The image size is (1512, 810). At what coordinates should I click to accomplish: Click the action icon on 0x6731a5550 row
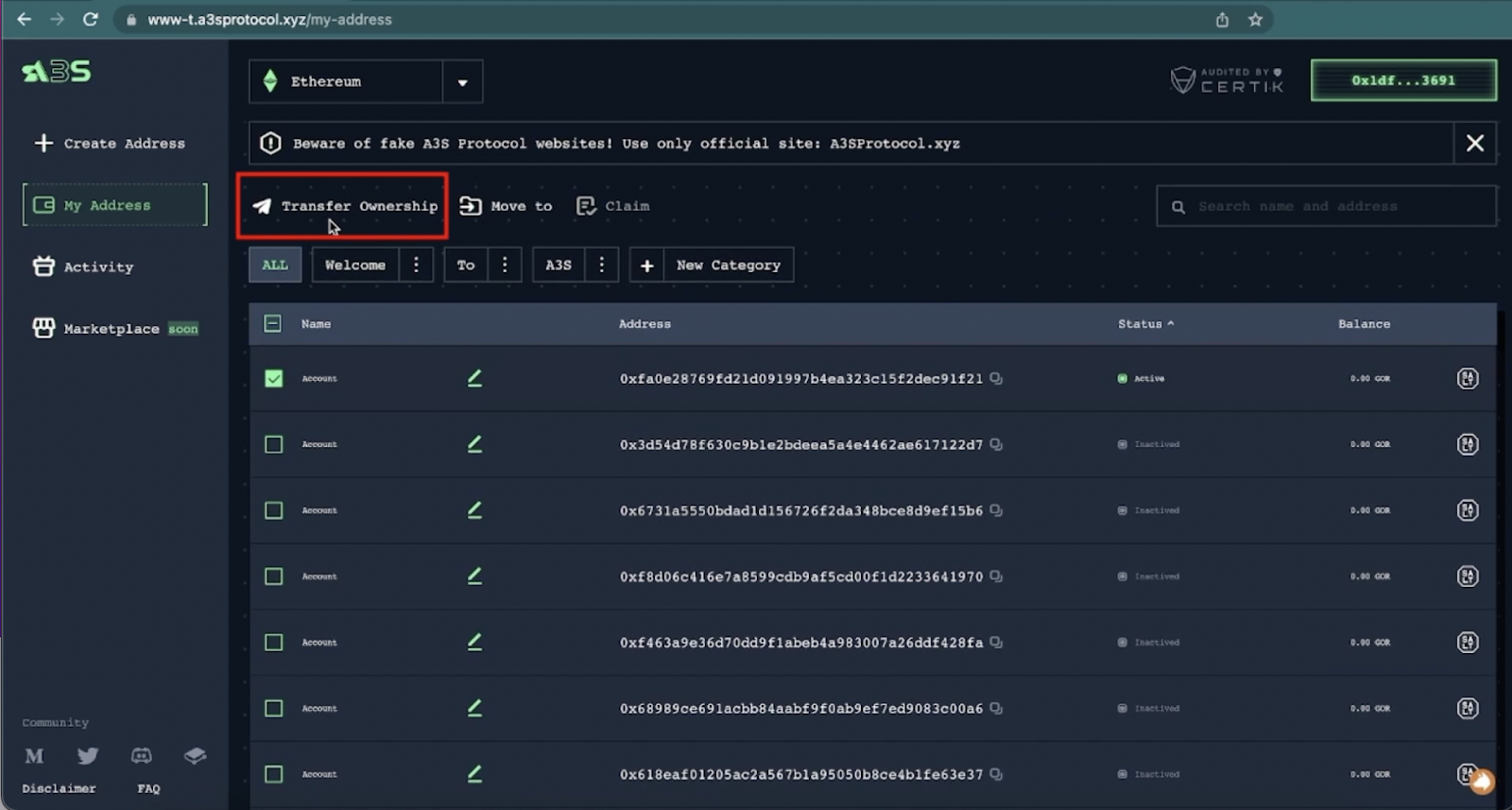point(1467,510)
